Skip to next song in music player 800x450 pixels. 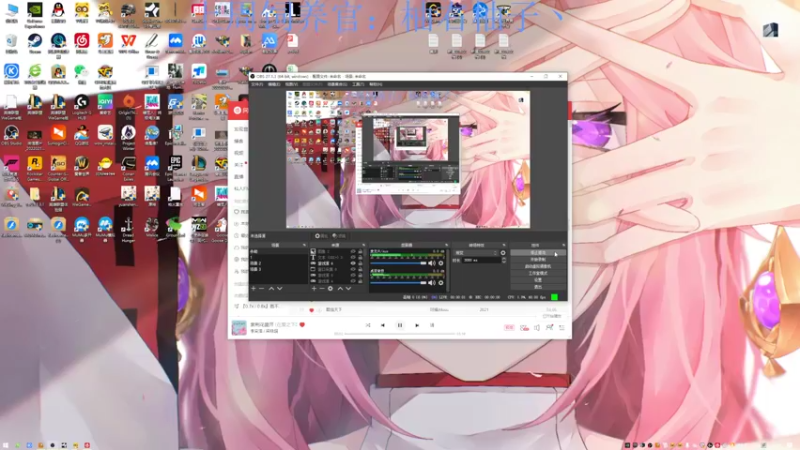pos(417,325)
